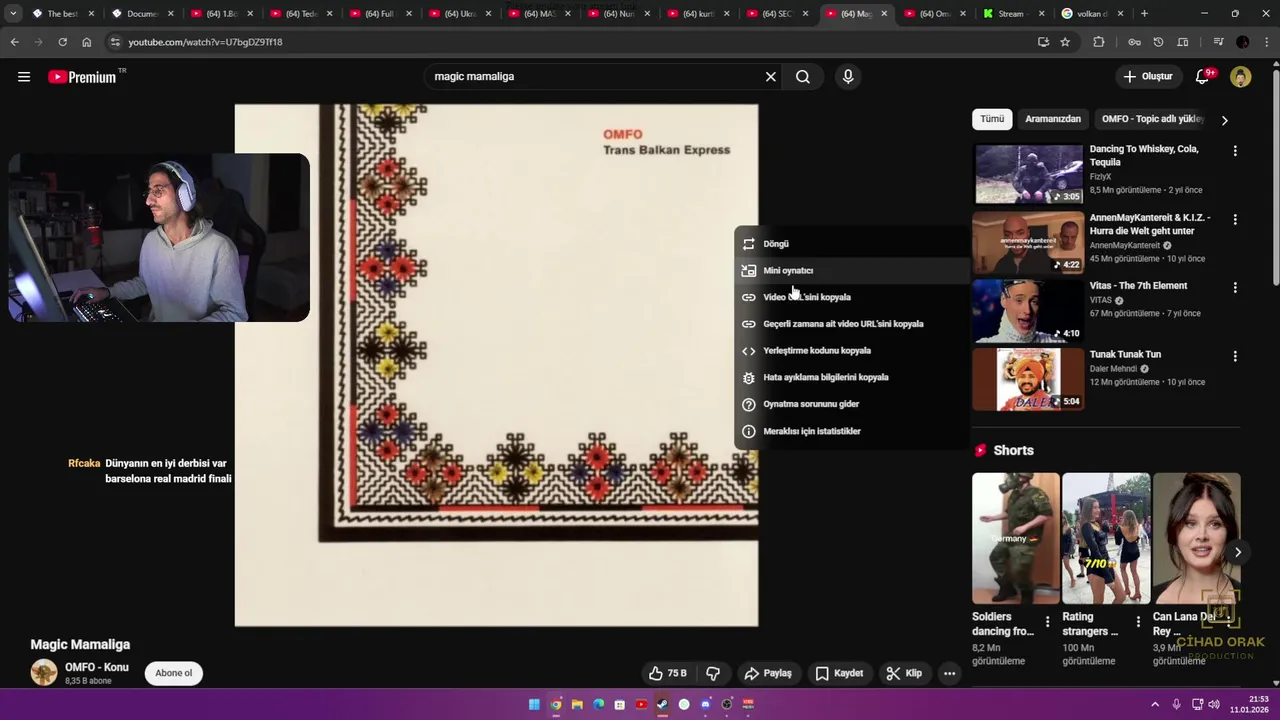This screenshot has height=720, width=1280.
Task: Dislike the video with thumbs down
Action: pyautogui.click(x=713, y=673)
